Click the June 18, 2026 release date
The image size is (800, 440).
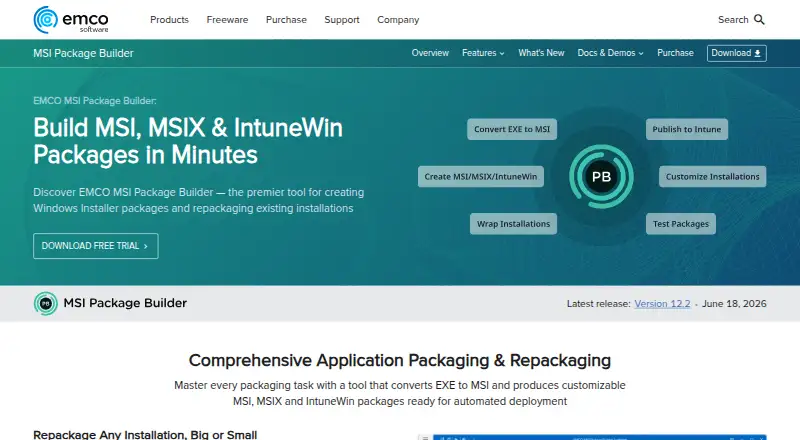click(x=734, y=304)
